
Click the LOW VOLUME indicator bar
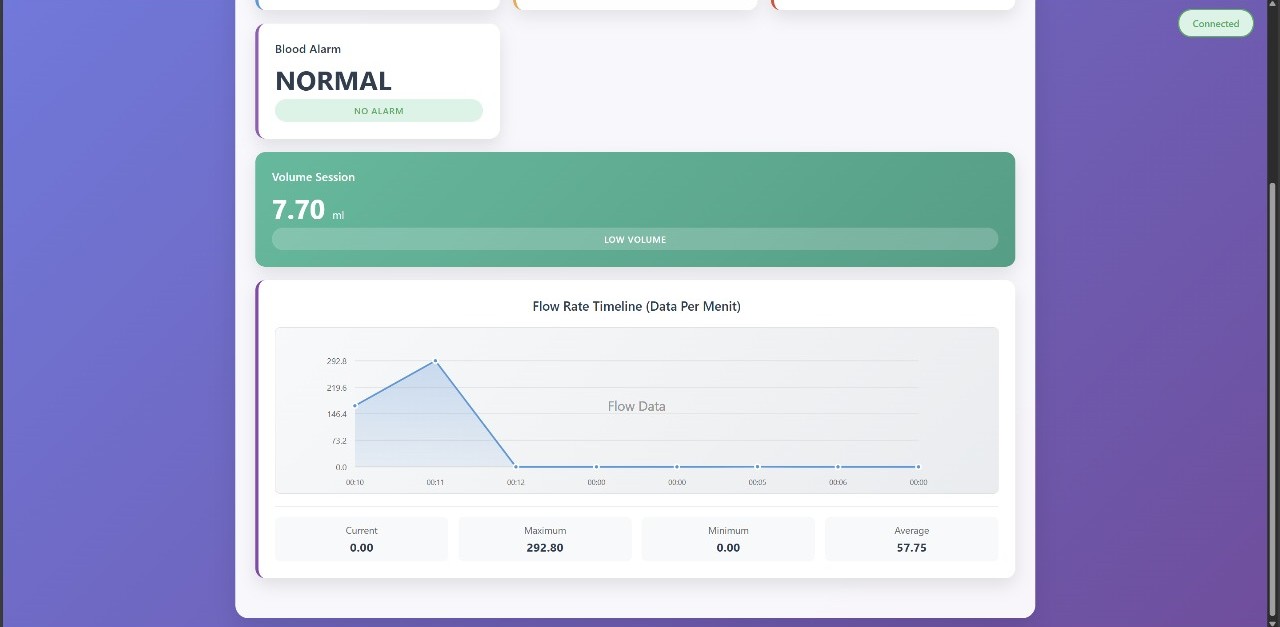(634, 239)
